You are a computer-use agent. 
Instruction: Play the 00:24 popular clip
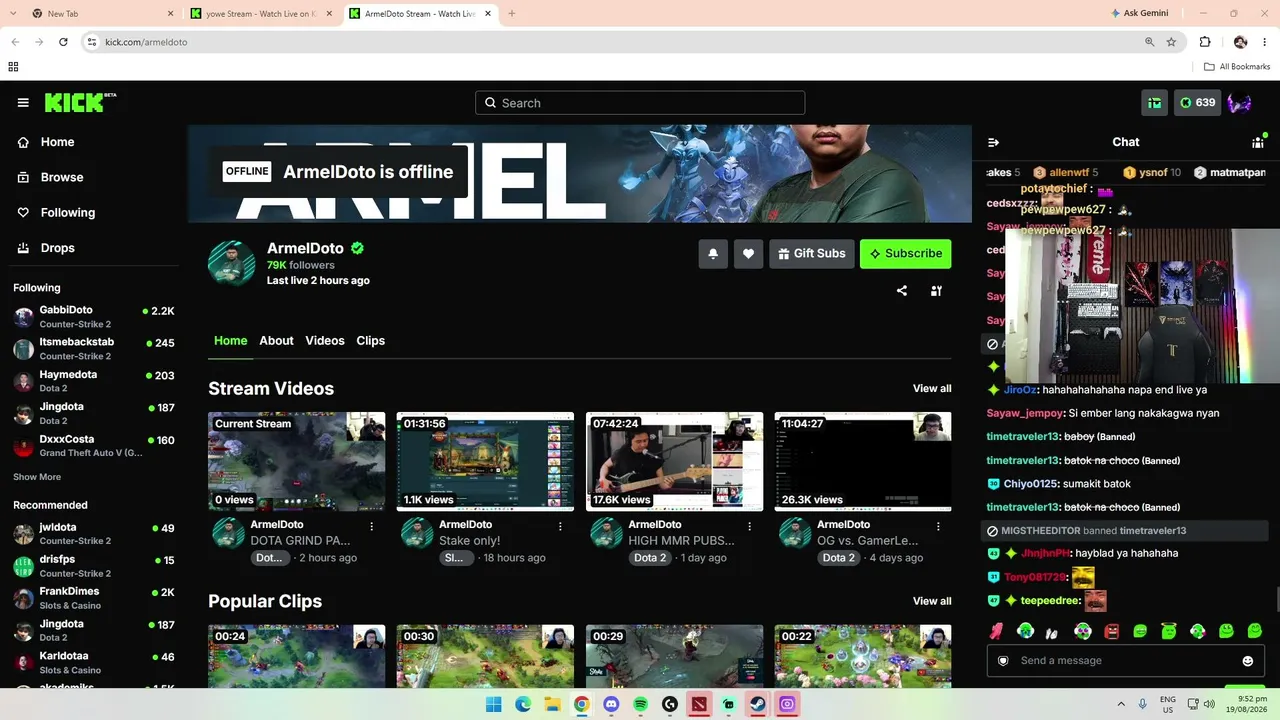(x=297, y=656)
